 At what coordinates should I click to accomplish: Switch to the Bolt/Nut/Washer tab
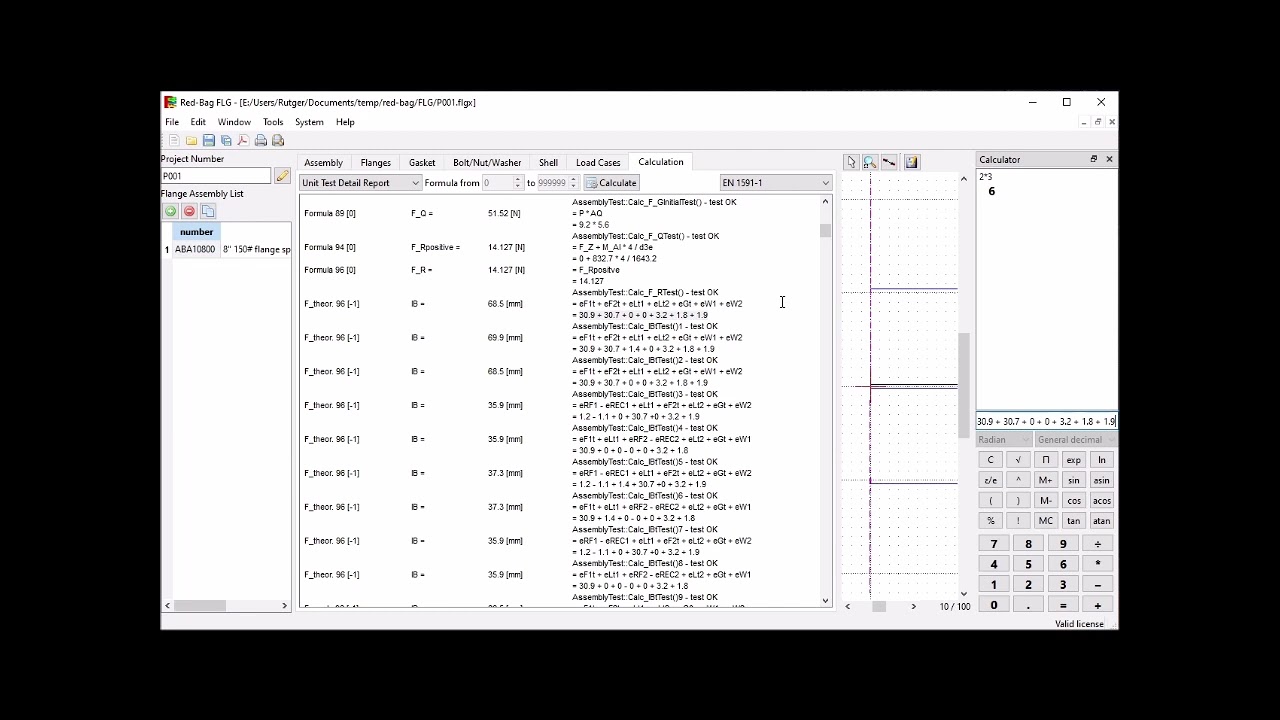487,162
